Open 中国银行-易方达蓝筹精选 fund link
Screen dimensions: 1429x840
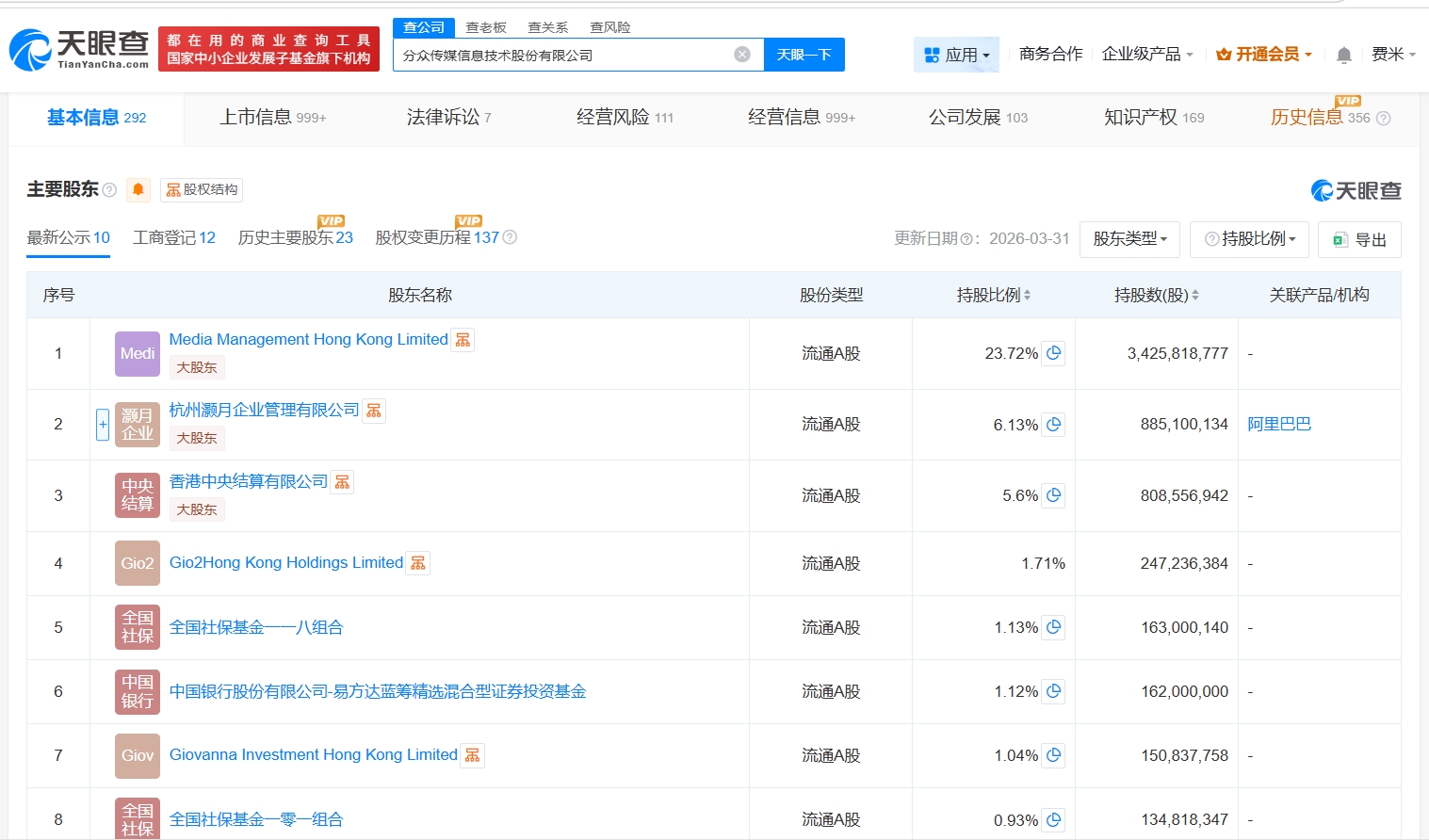pos(378,691)
